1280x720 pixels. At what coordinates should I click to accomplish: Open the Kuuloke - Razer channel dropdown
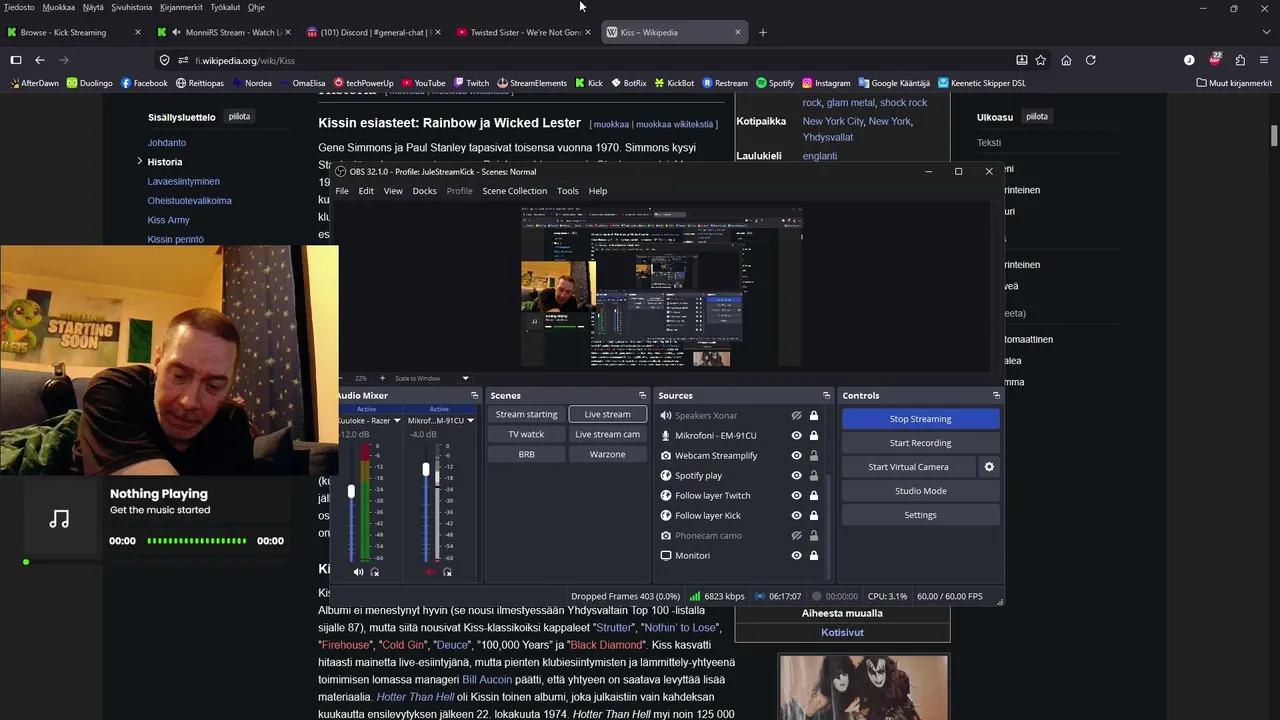397,421
